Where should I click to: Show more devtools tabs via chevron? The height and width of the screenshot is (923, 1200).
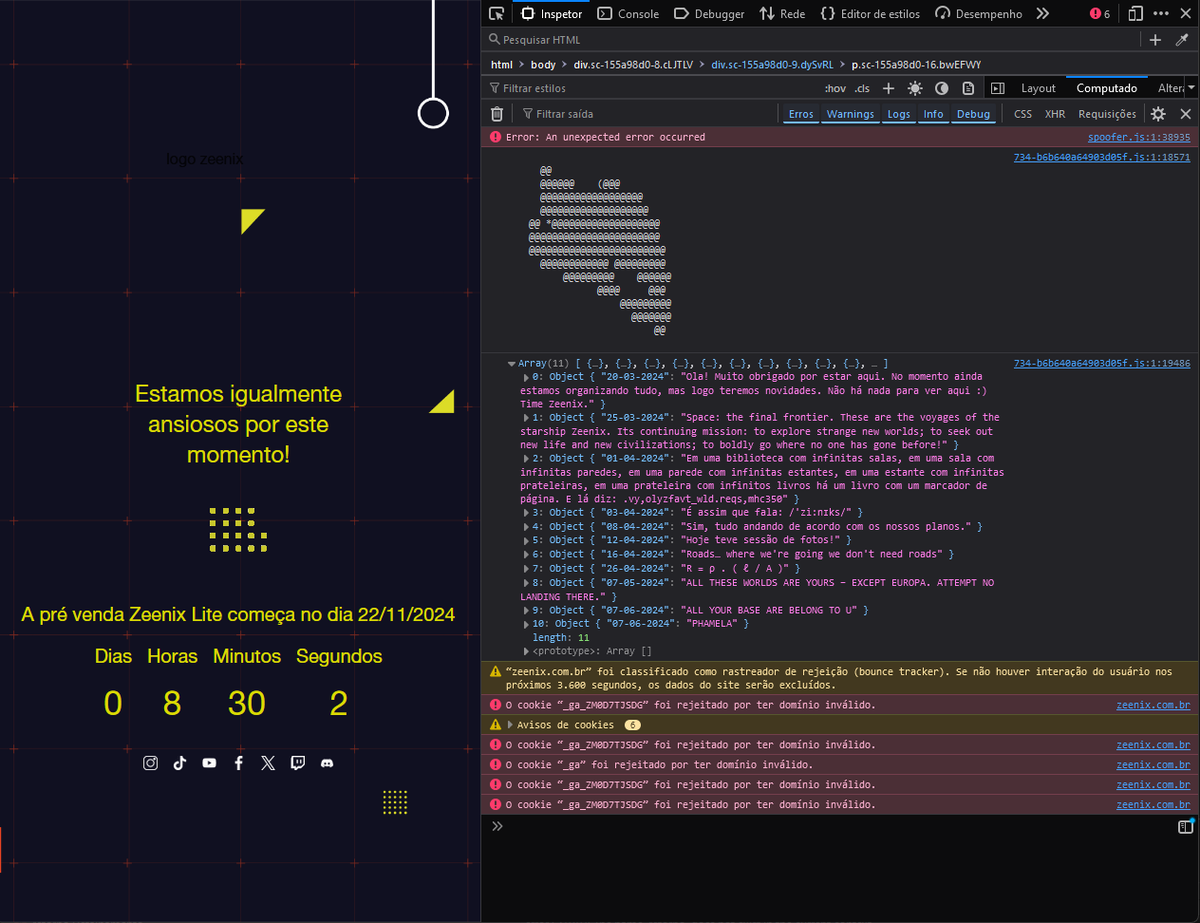click(x=1042, y=14)
